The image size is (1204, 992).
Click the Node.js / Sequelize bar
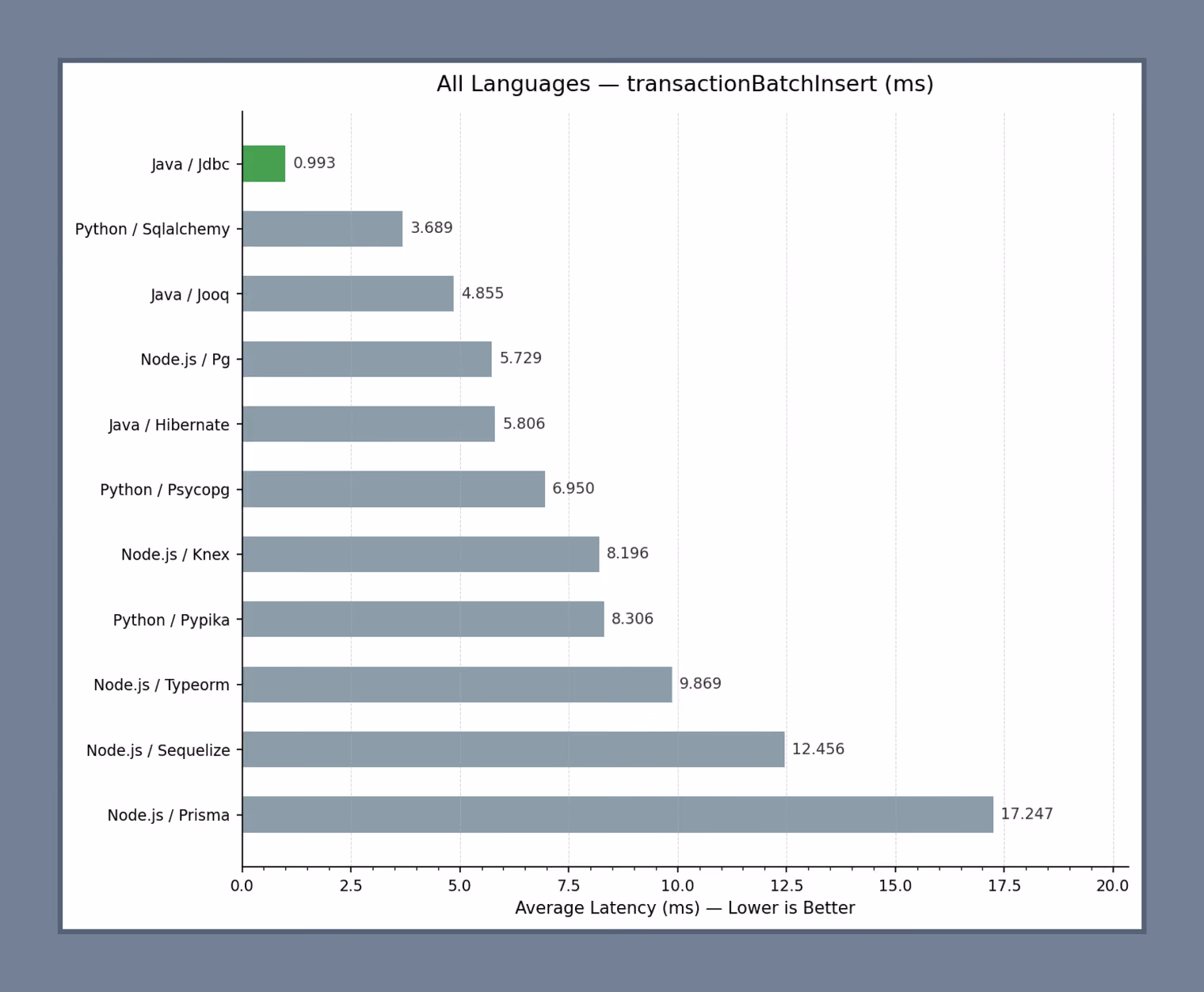click(x=513, y=750)
